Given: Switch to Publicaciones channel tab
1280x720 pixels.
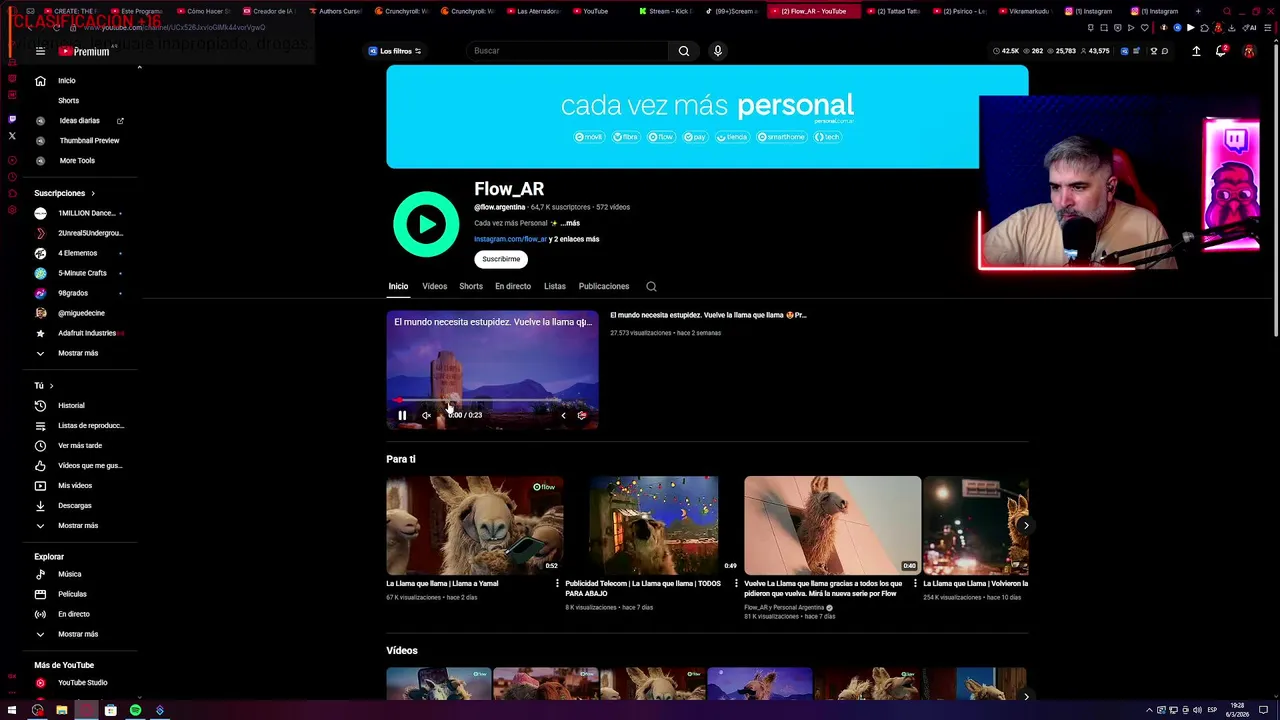Looking at the screenshot, I should tap(604, 286).
